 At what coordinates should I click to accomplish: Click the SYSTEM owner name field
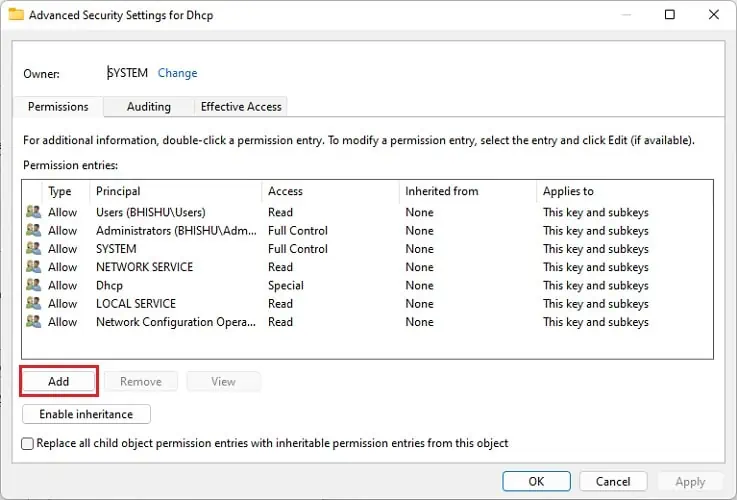pyautogui.click(x=127, y=73)
